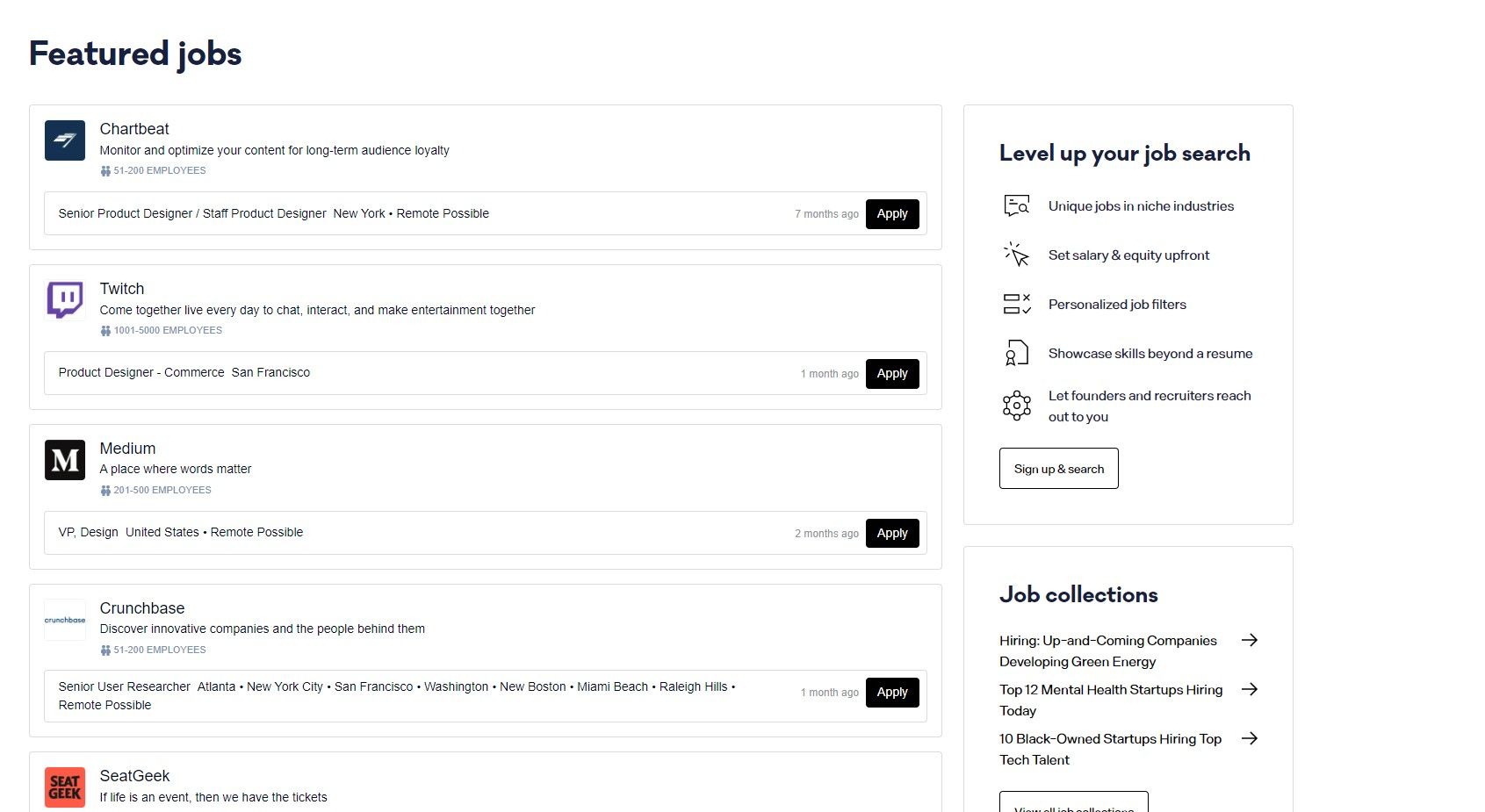
Task: Click Twitch's 'Come together live' description
Action: tap(317, 310)
